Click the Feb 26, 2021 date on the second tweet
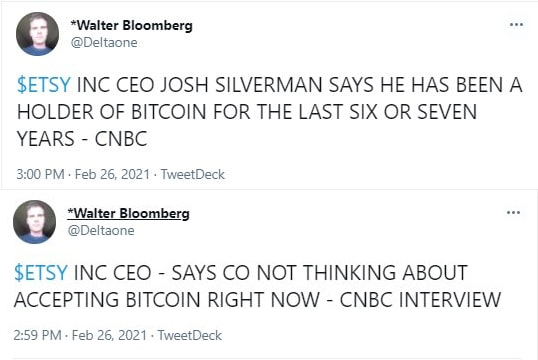The width and height of the screenshot is (538, 360). 109,335
